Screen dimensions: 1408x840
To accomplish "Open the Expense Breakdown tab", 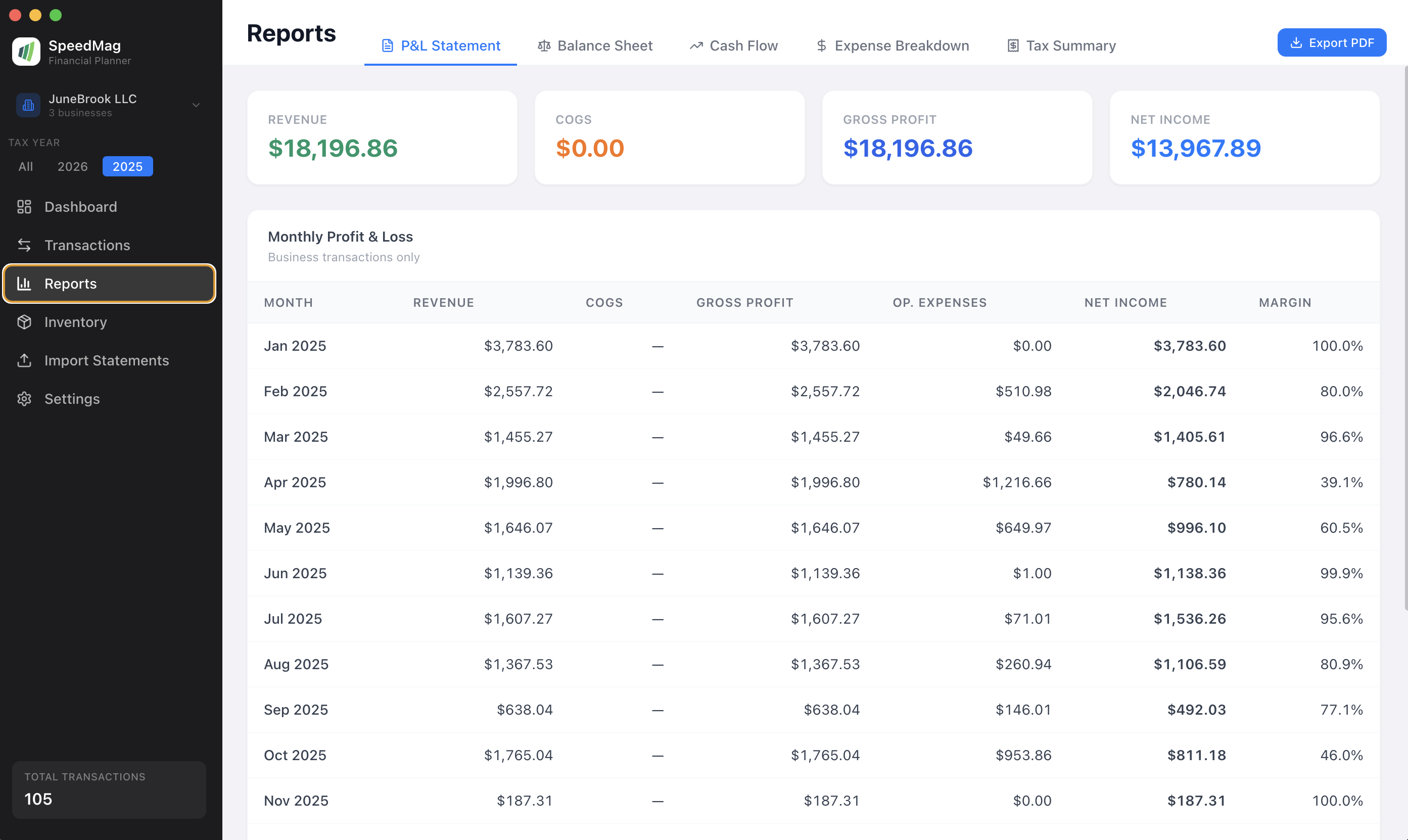I will (x=893, y=45).
